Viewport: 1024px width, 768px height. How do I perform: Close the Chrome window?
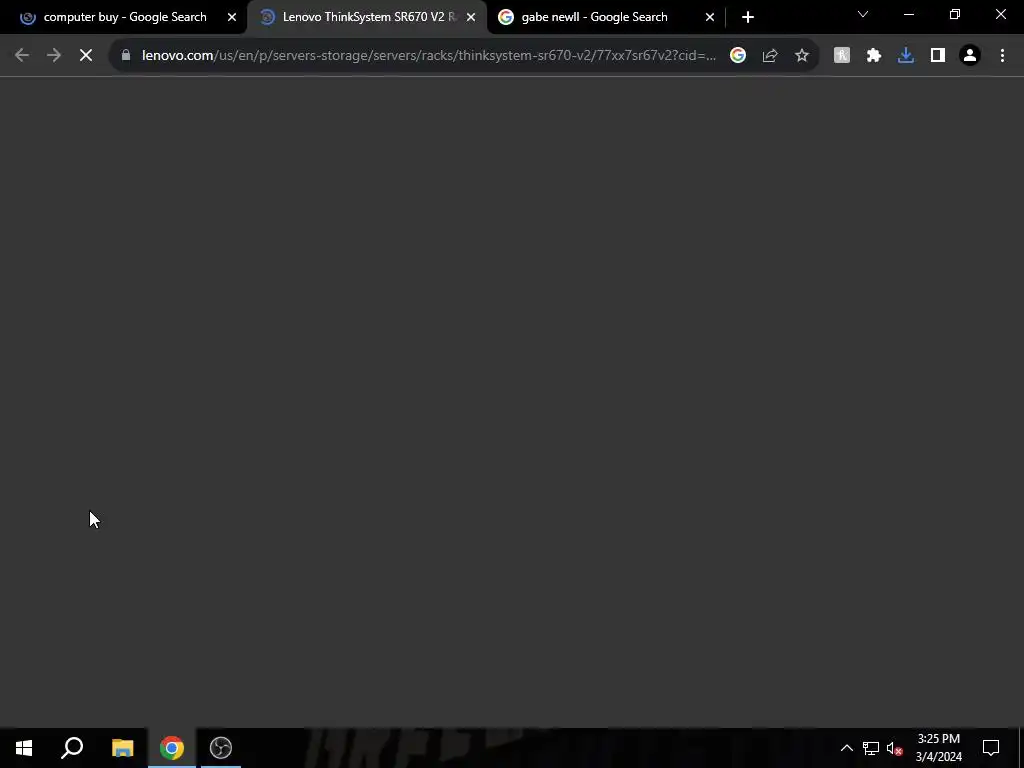(1000, 14)
